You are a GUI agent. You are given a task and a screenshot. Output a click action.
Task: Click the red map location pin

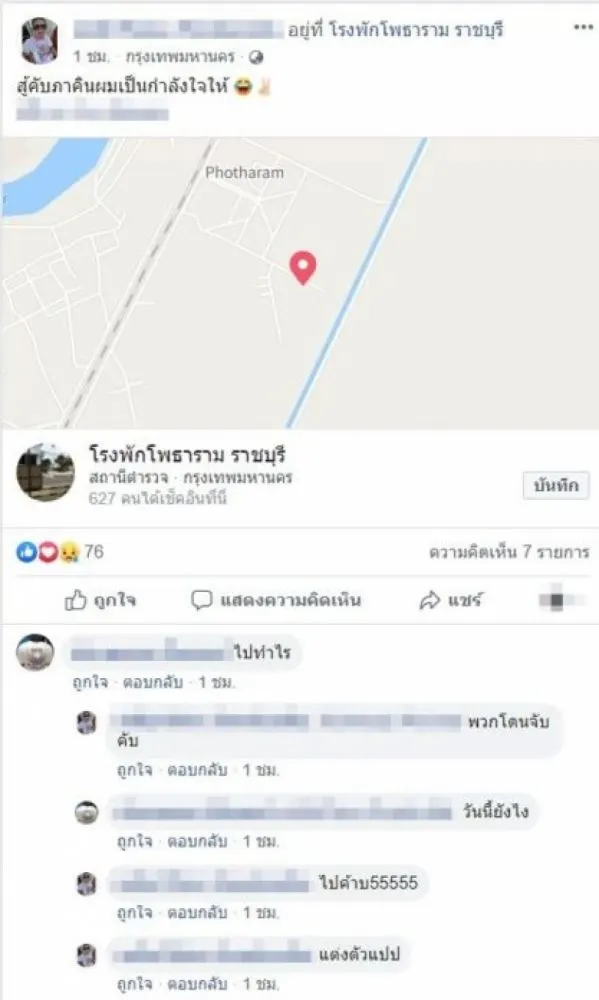tap(303, 268)
